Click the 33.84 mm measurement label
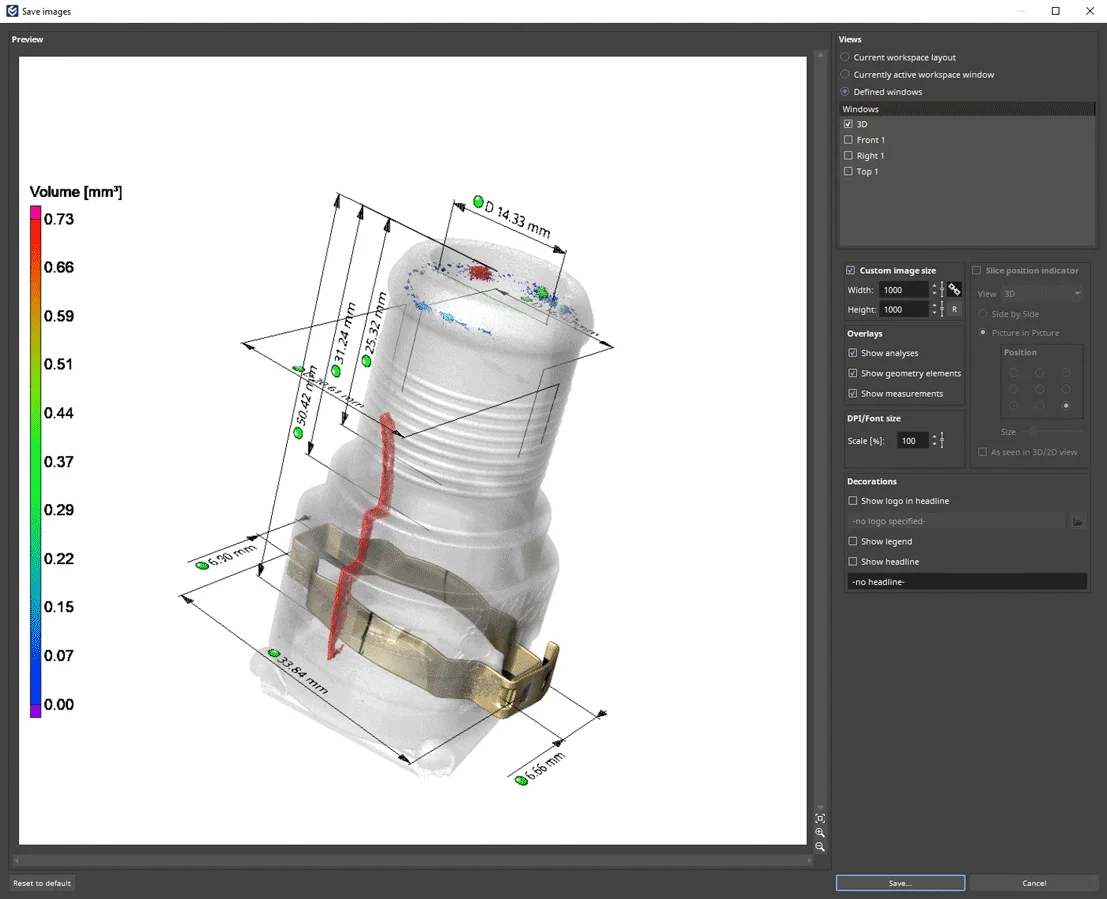Viewport: 1107px width, 899px height. (x=304, y=674)
